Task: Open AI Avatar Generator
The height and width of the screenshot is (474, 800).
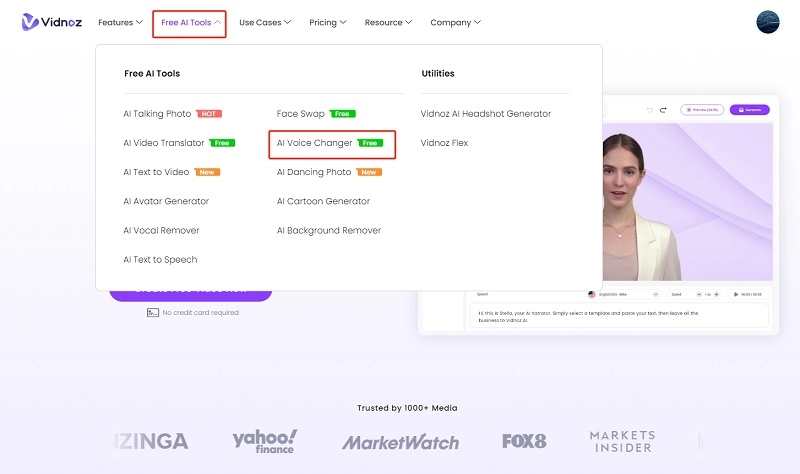Action: pos(166,201)
